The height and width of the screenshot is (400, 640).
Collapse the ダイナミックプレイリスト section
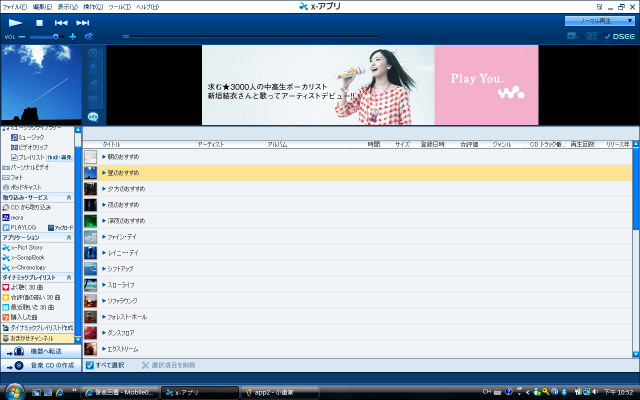pyautogui.click(x=69, y=277)
